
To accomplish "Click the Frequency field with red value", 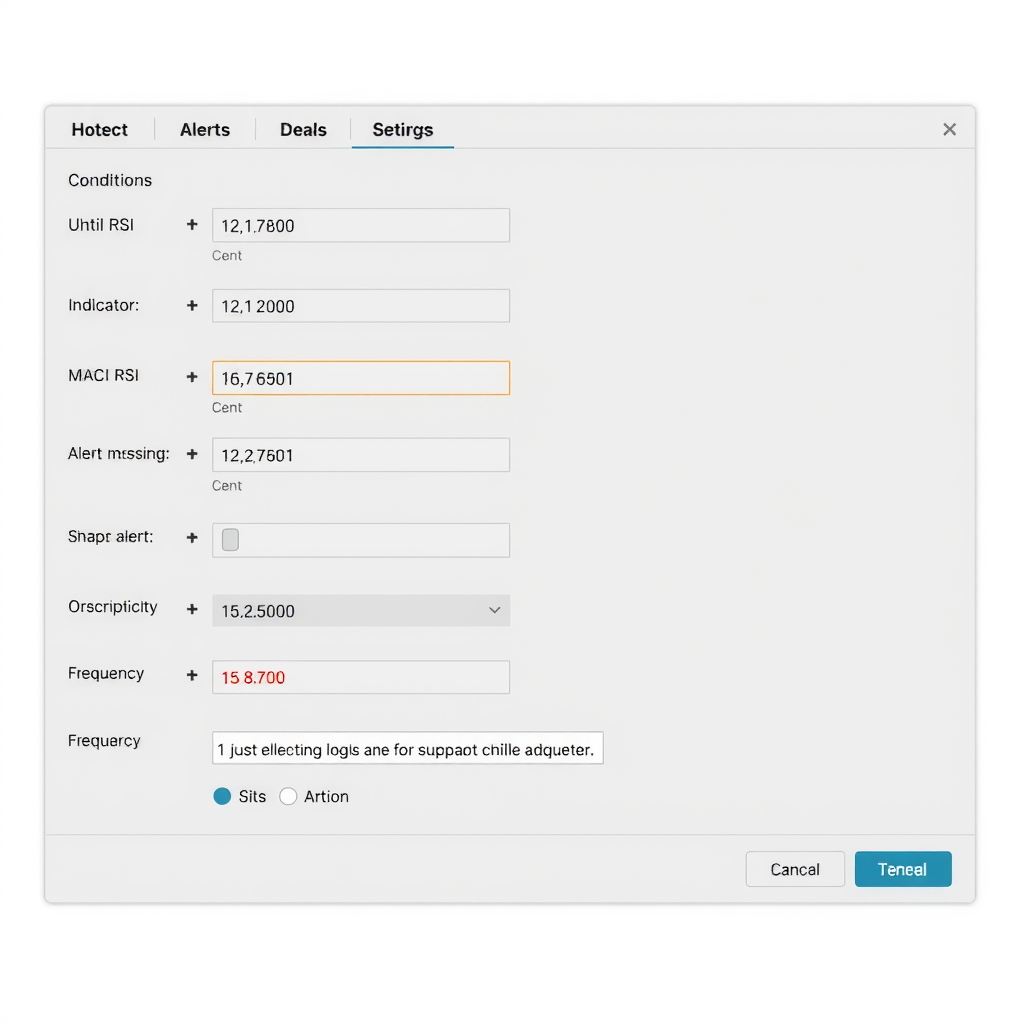I will coord(361,677).
